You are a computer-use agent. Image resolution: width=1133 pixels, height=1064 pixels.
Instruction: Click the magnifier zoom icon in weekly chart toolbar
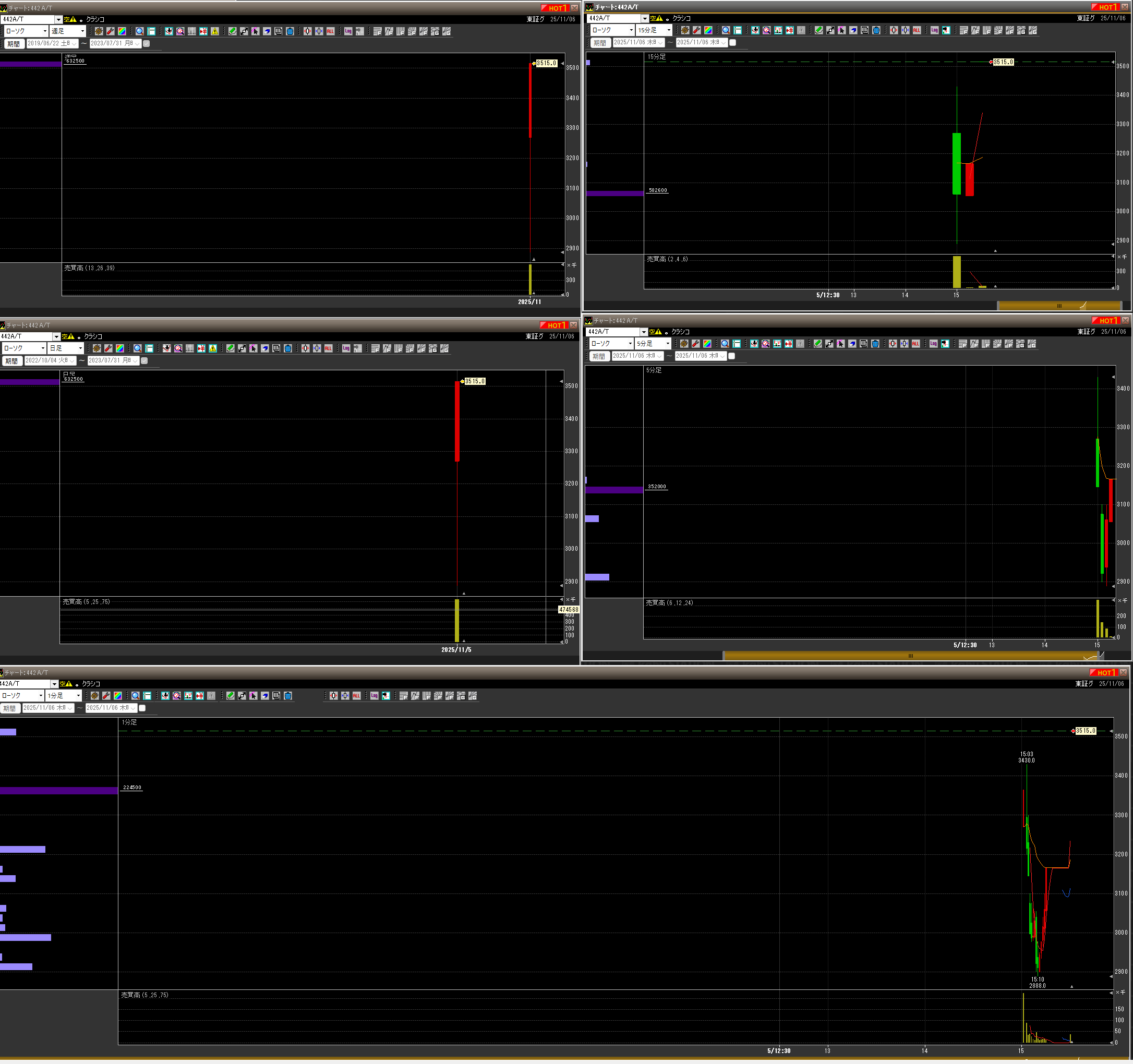click(x=140, y=31)
